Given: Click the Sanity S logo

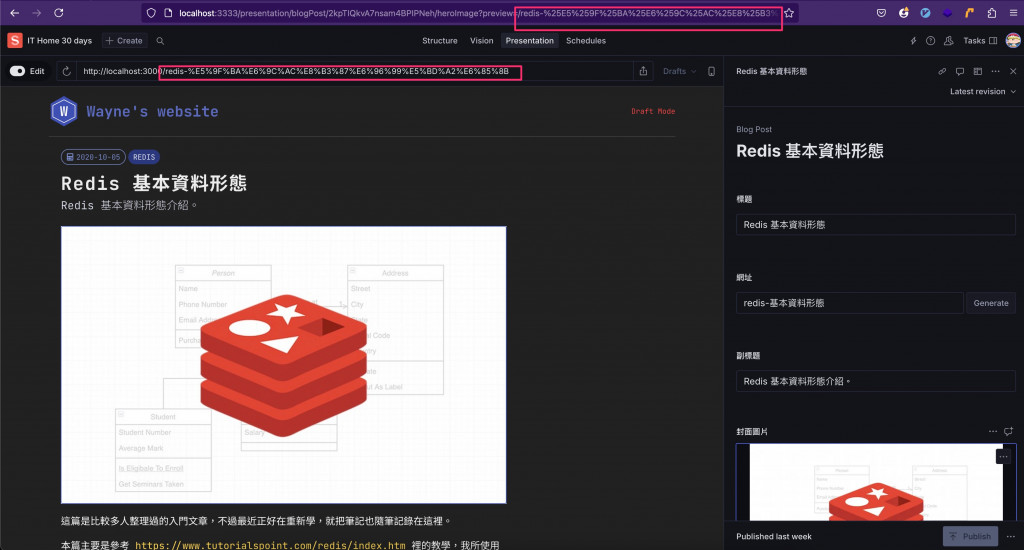Looking at the screenshot, I should (14, 40).
